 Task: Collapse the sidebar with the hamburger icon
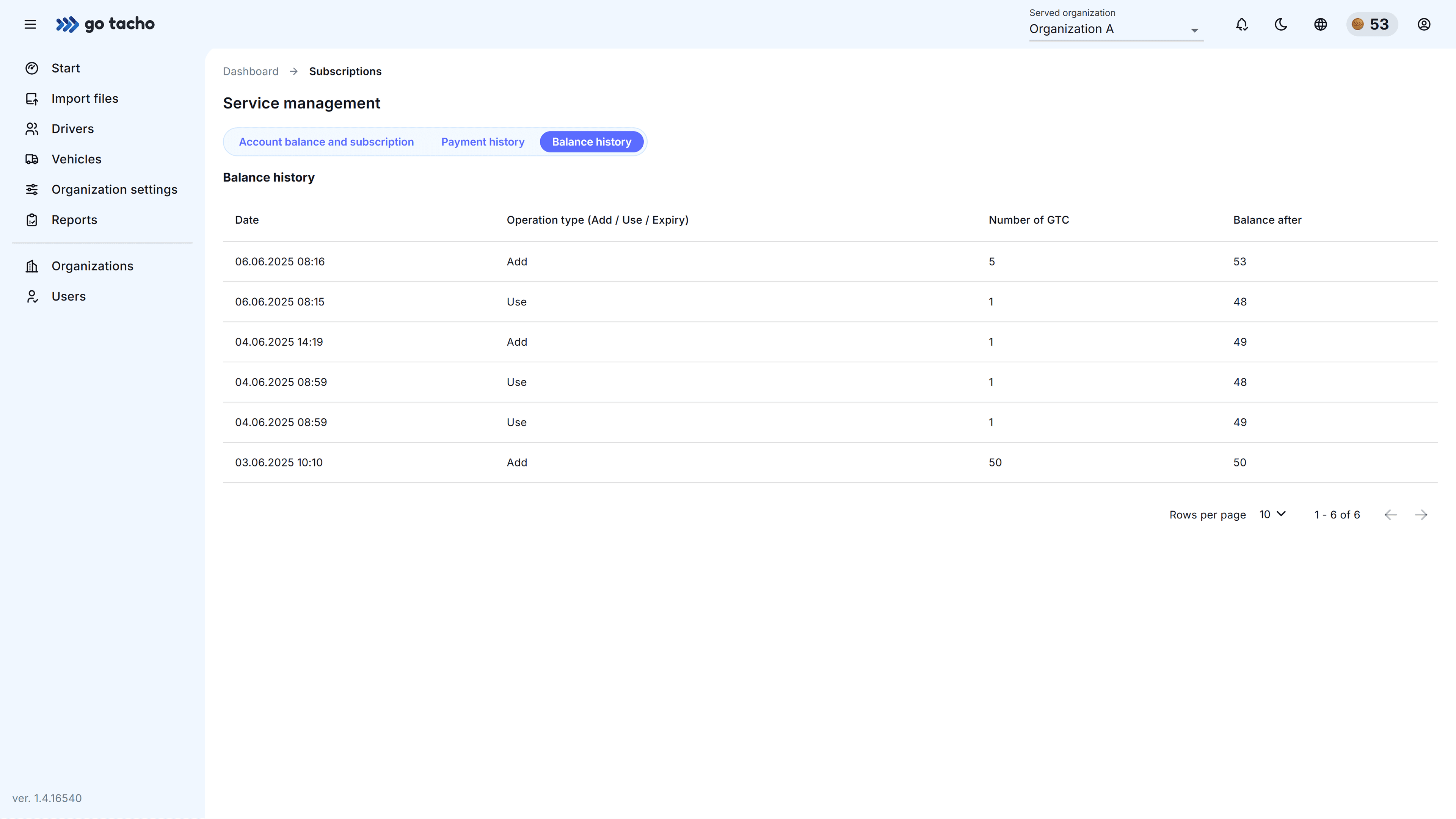(30, 24)
